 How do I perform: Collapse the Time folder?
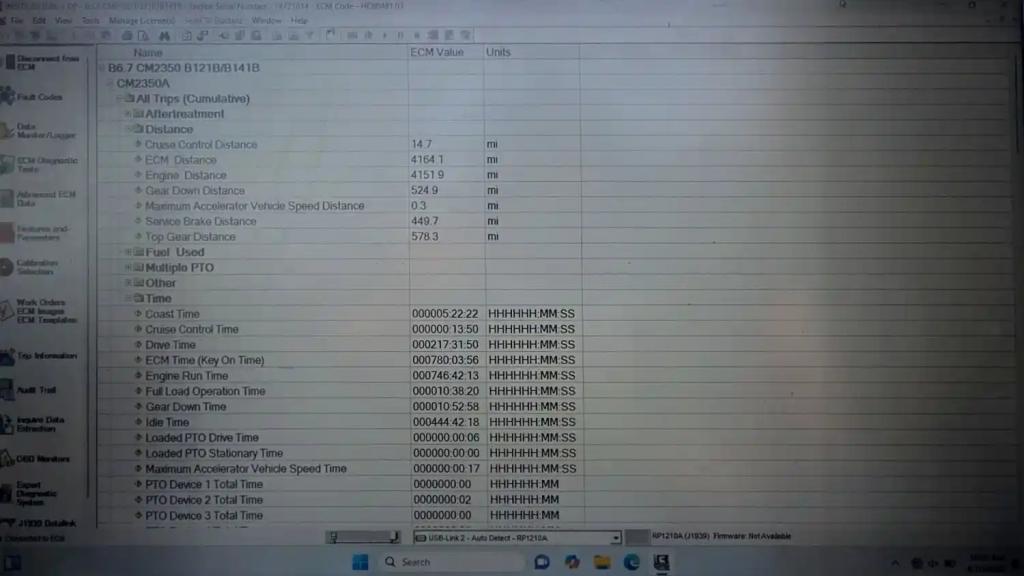click(x=128, y=299)
